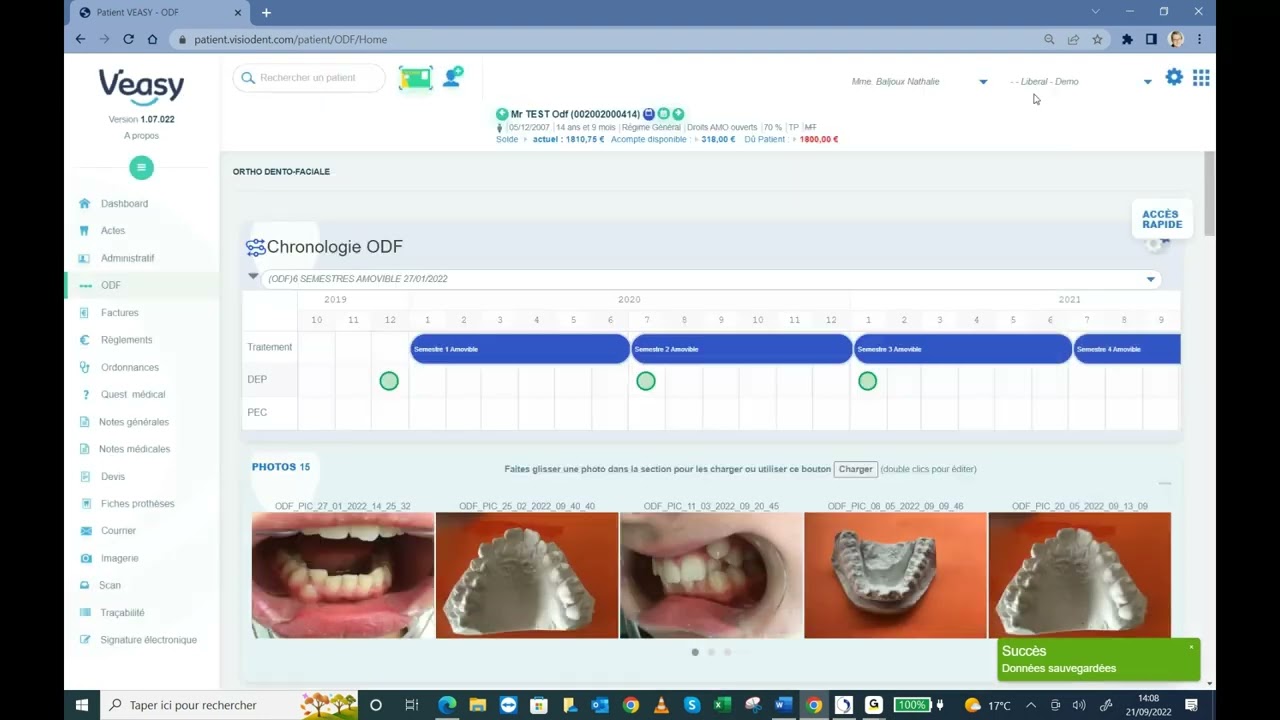Click the Devis document icon

85,476
